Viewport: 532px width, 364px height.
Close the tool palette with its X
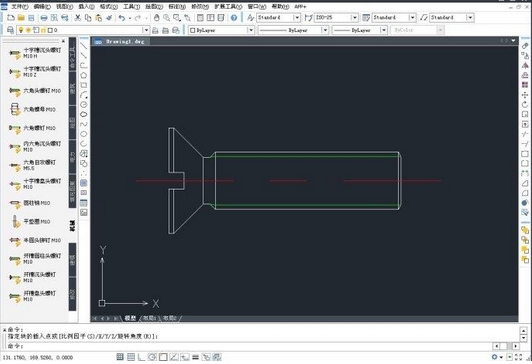click(63, 41)
